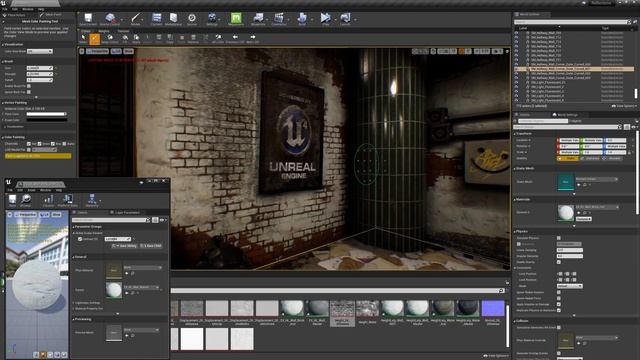Click the Save Sibling button
640x360 pixels.
point(124,246)
